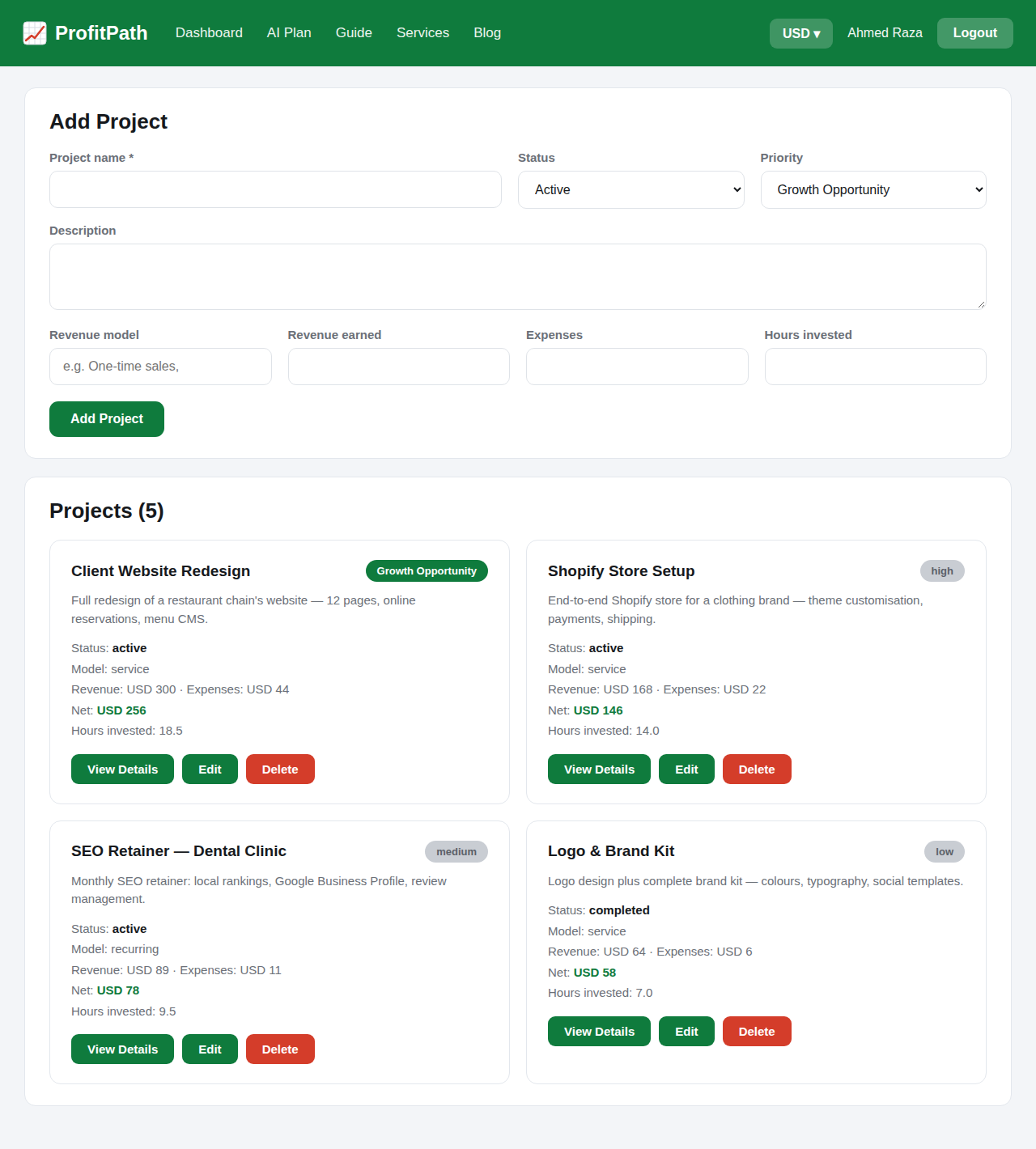Click the high priority badge on Shopify Store Setup

pos(942,571)
